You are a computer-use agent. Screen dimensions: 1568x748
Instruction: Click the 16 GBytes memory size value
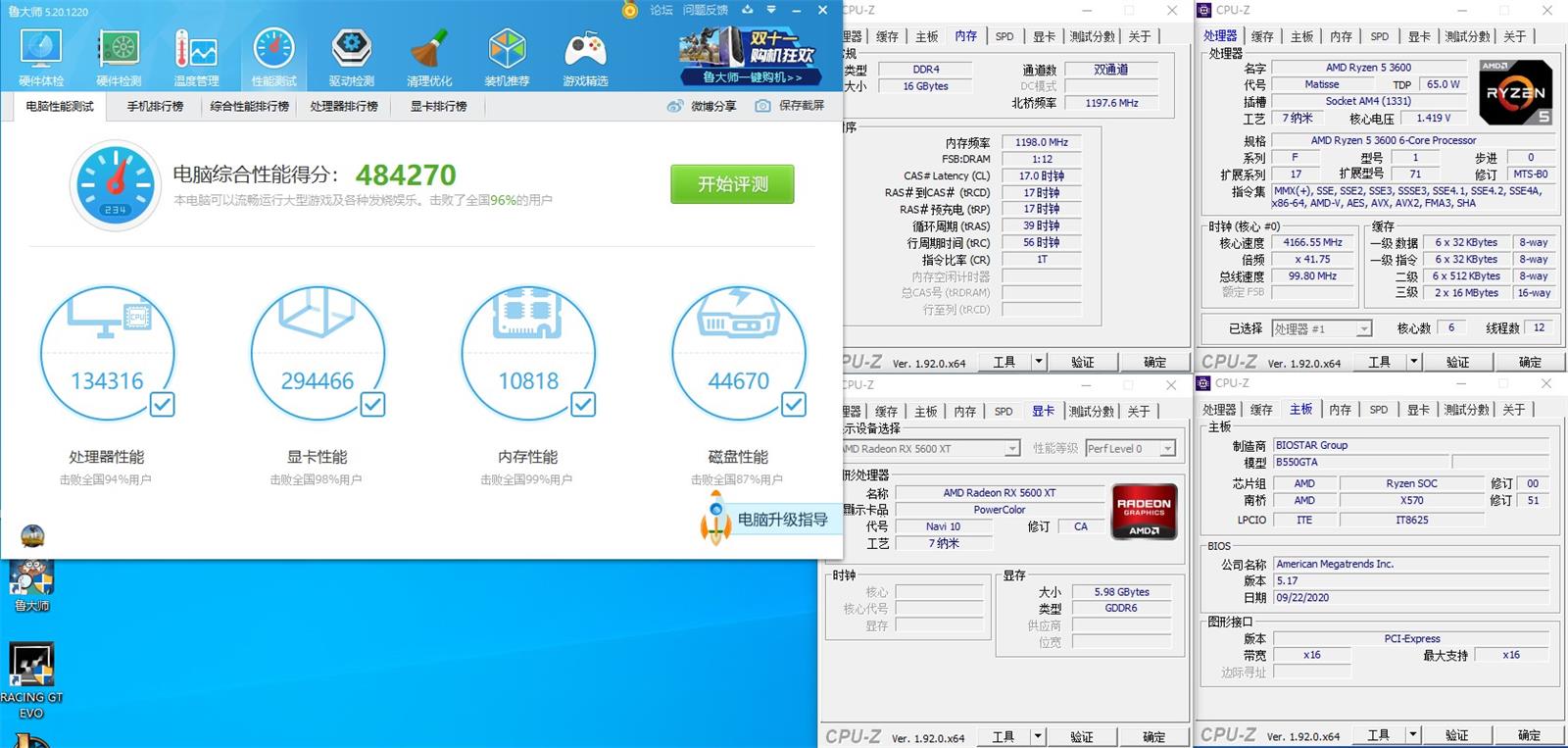[925, 86]
